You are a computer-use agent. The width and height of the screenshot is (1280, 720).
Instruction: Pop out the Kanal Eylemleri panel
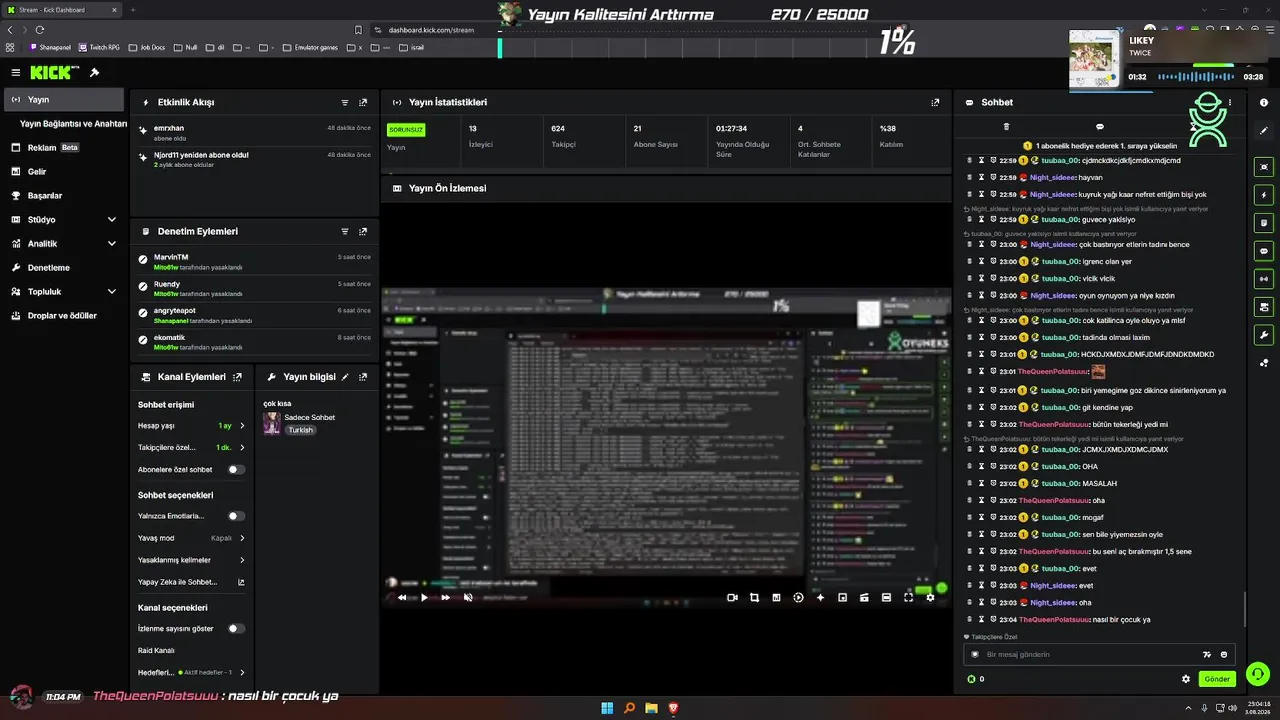point(237,377)
